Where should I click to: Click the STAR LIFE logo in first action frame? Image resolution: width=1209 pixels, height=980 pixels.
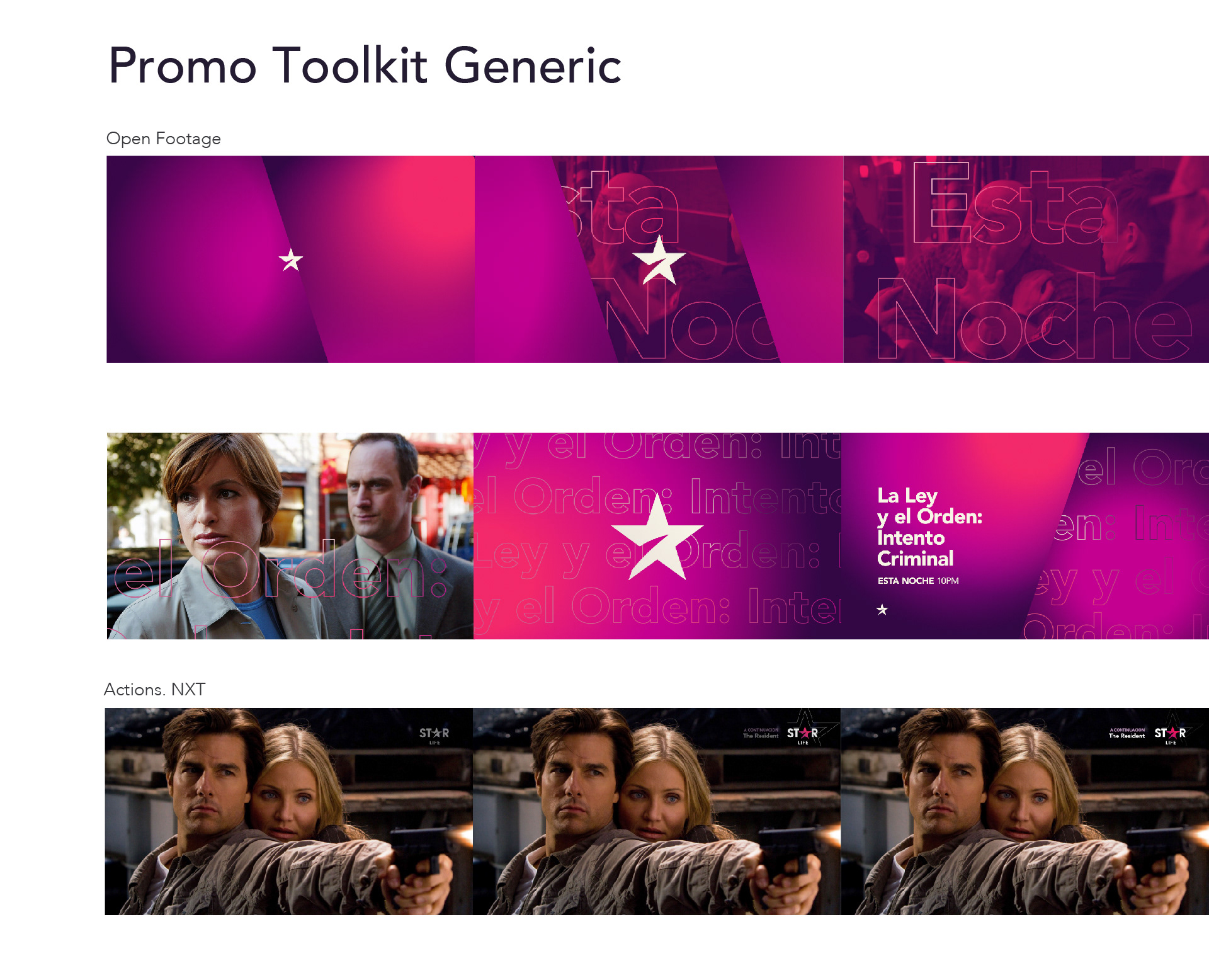[x=434, y=735]
